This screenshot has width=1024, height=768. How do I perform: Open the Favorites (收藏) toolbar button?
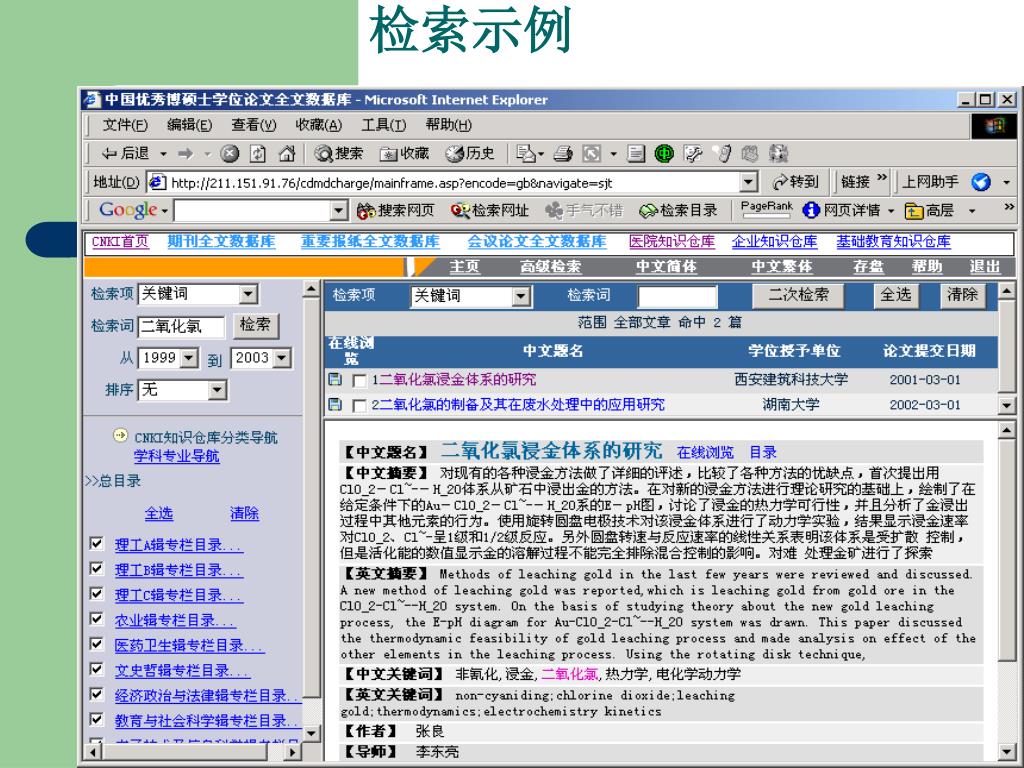[x=404, y=153]
